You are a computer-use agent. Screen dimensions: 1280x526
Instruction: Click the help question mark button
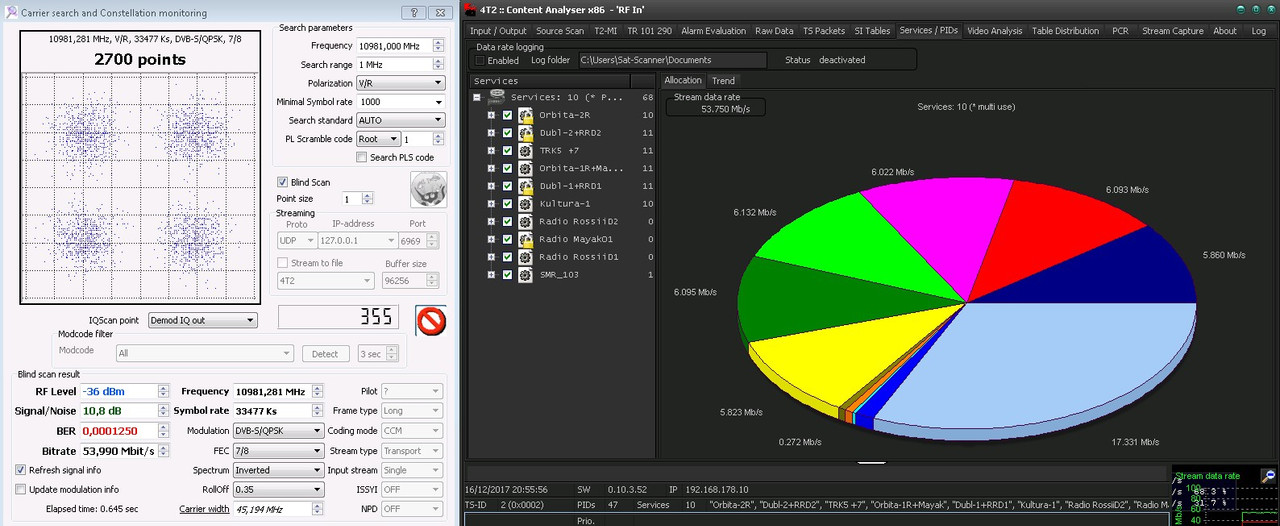click(414, 12)
